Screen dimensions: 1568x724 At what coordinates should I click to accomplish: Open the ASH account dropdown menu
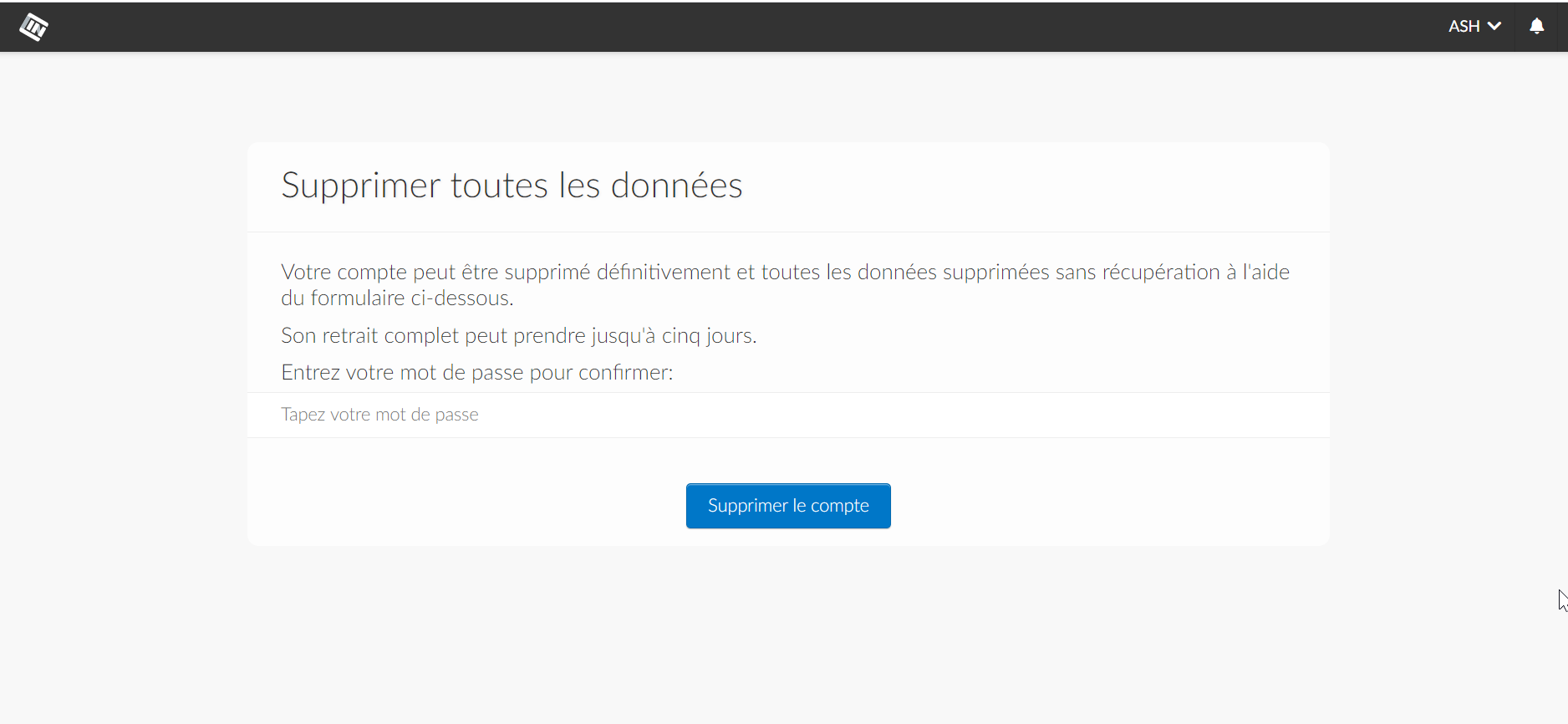[x=1474, y=27]
